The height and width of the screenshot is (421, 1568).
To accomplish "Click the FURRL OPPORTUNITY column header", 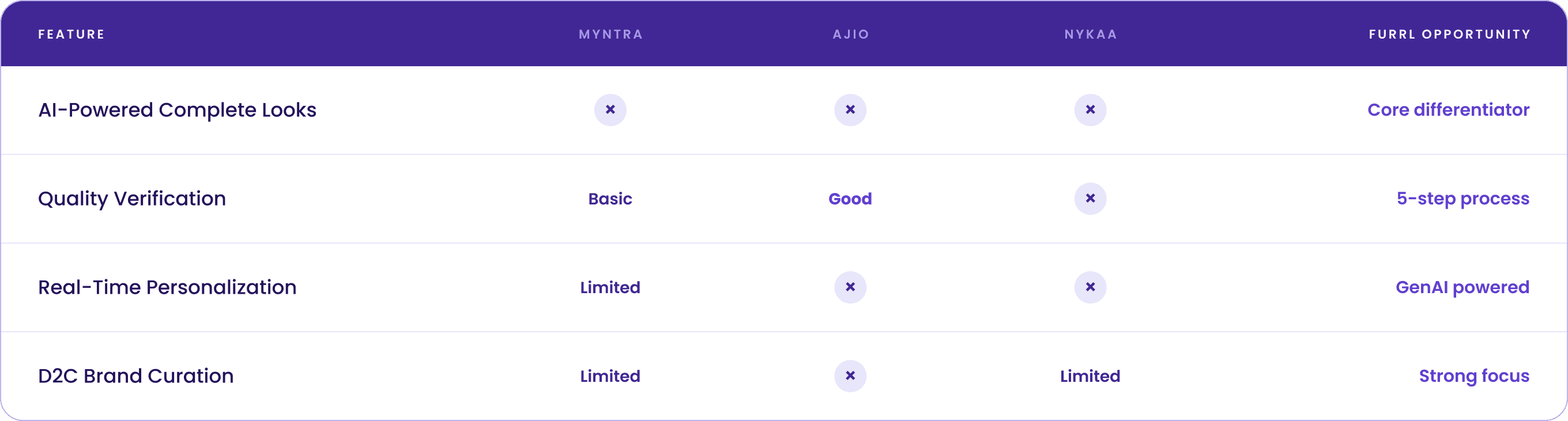I will [x=1449, y=35].
